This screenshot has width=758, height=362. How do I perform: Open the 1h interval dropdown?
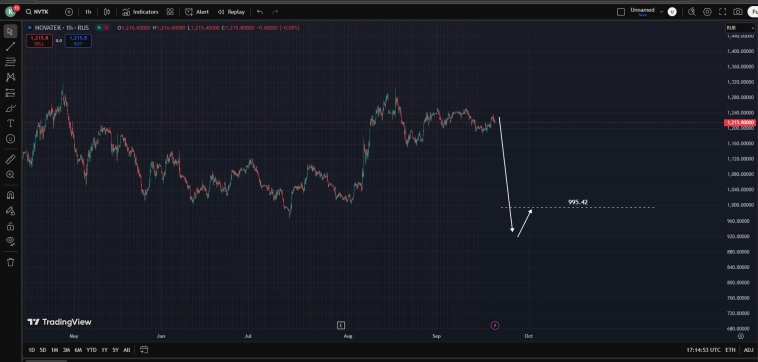pos(88,12)
